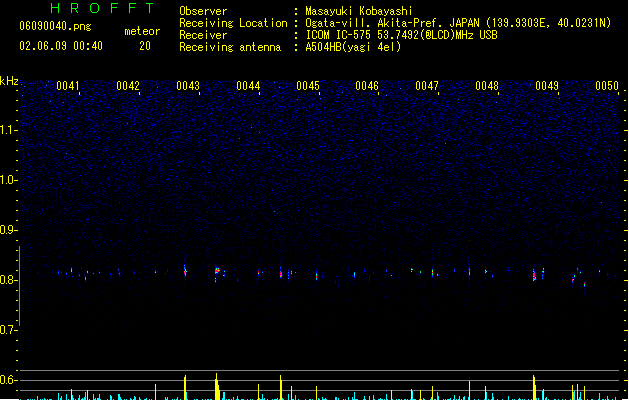The height and width of the screenshot is (400, 629).
Task: Click the ICOM IC-575 receiver text
Action: pyautogui.click(x=401, y=35)
